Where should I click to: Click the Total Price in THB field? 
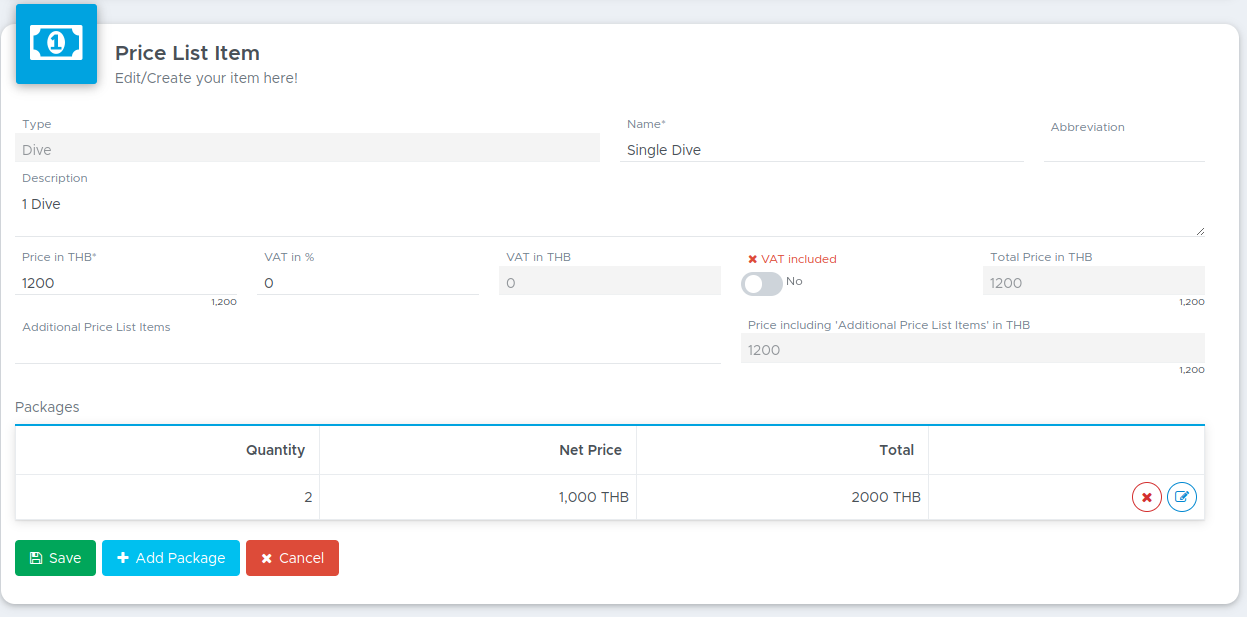coord(1094,281)
